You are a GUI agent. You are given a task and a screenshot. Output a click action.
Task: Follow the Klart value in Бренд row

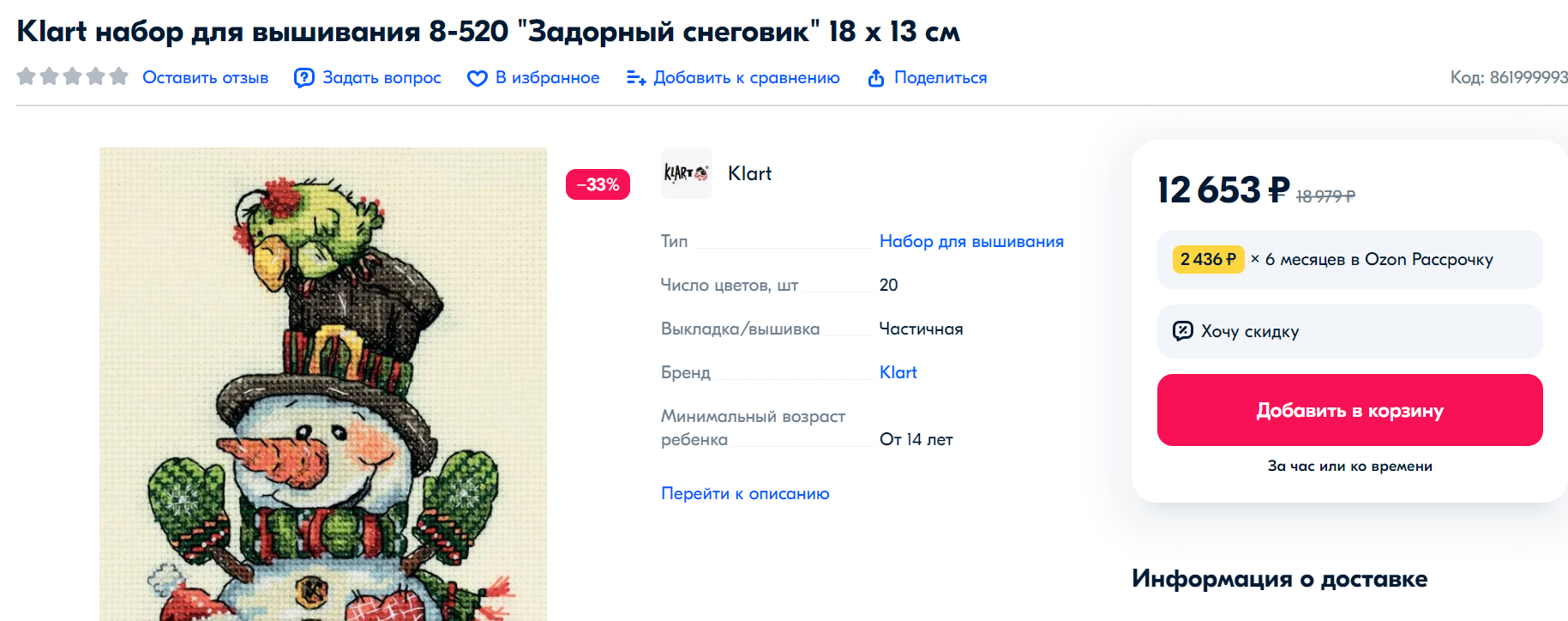898,372
